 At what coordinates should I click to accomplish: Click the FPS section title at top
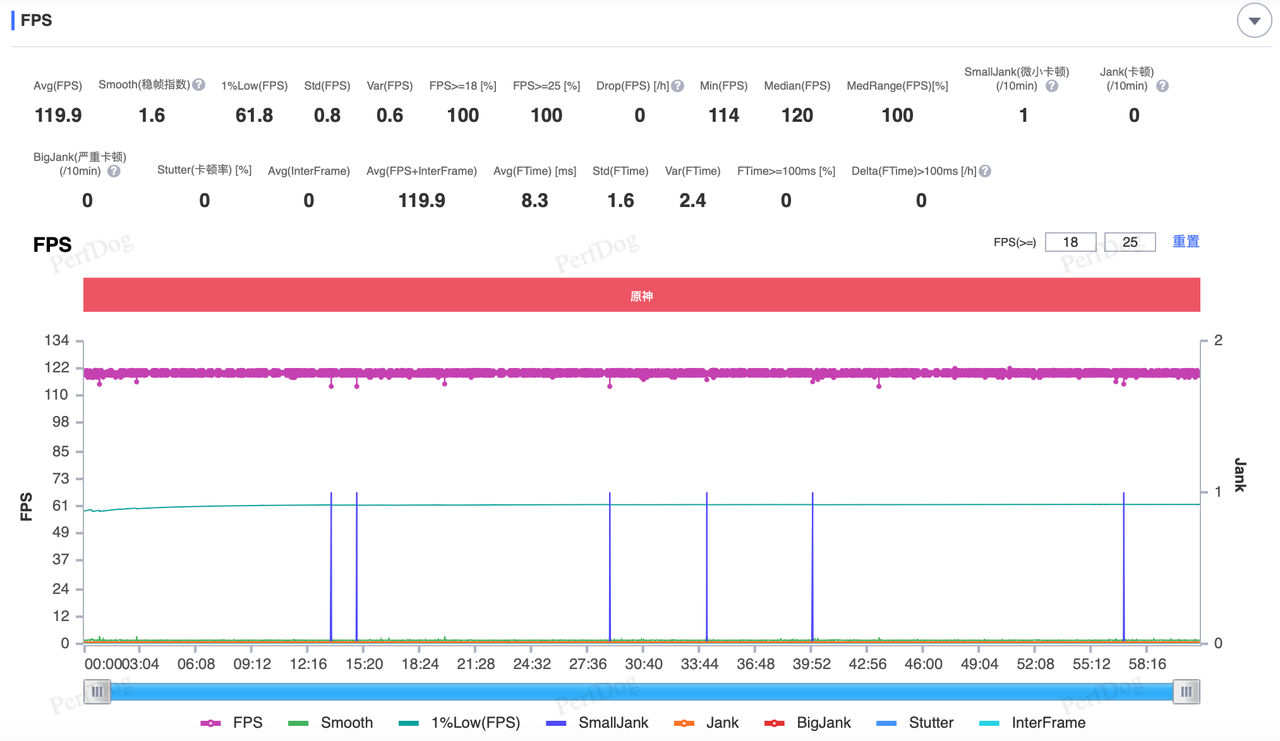coord(36,20)
